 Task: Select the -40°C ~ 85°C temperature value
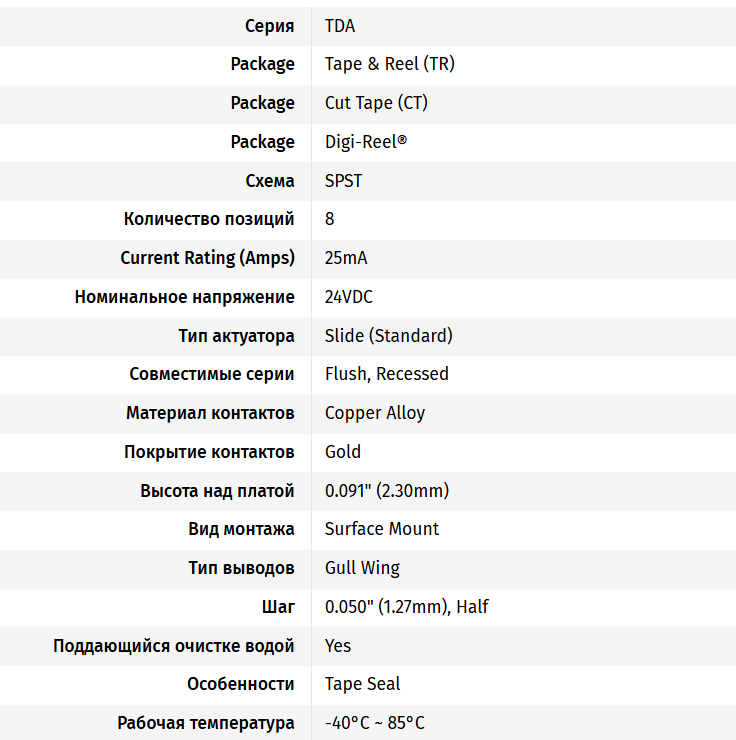pyautogui.click(x=375, y=723)
